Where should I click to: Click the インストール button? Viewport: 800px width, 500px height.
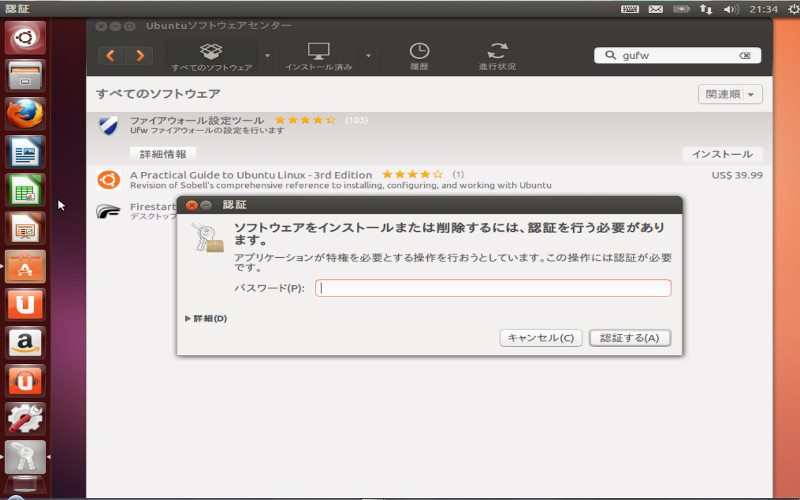click(x=722, y=154)
